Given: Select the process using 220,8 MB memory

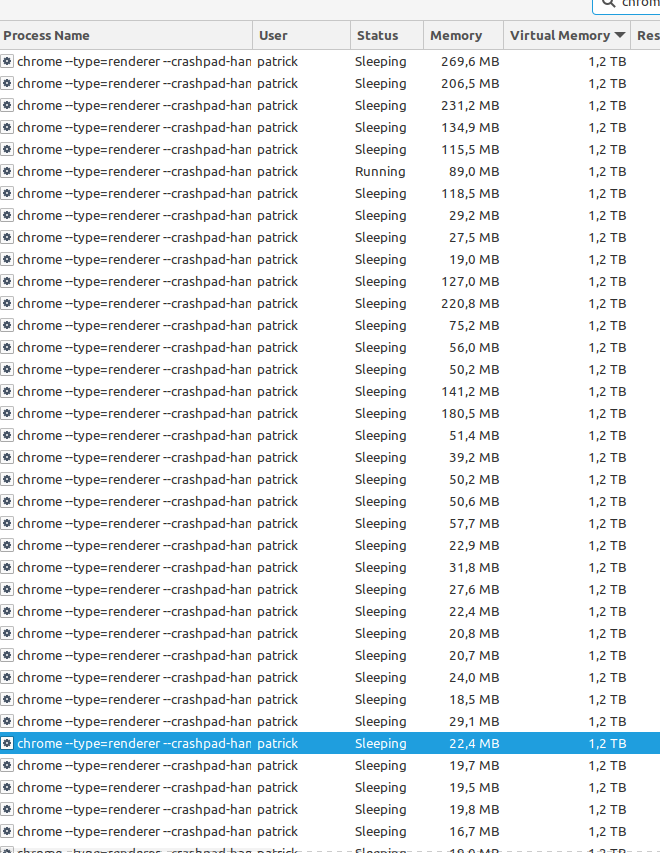Looking at the screenshot, I should 330,304.
